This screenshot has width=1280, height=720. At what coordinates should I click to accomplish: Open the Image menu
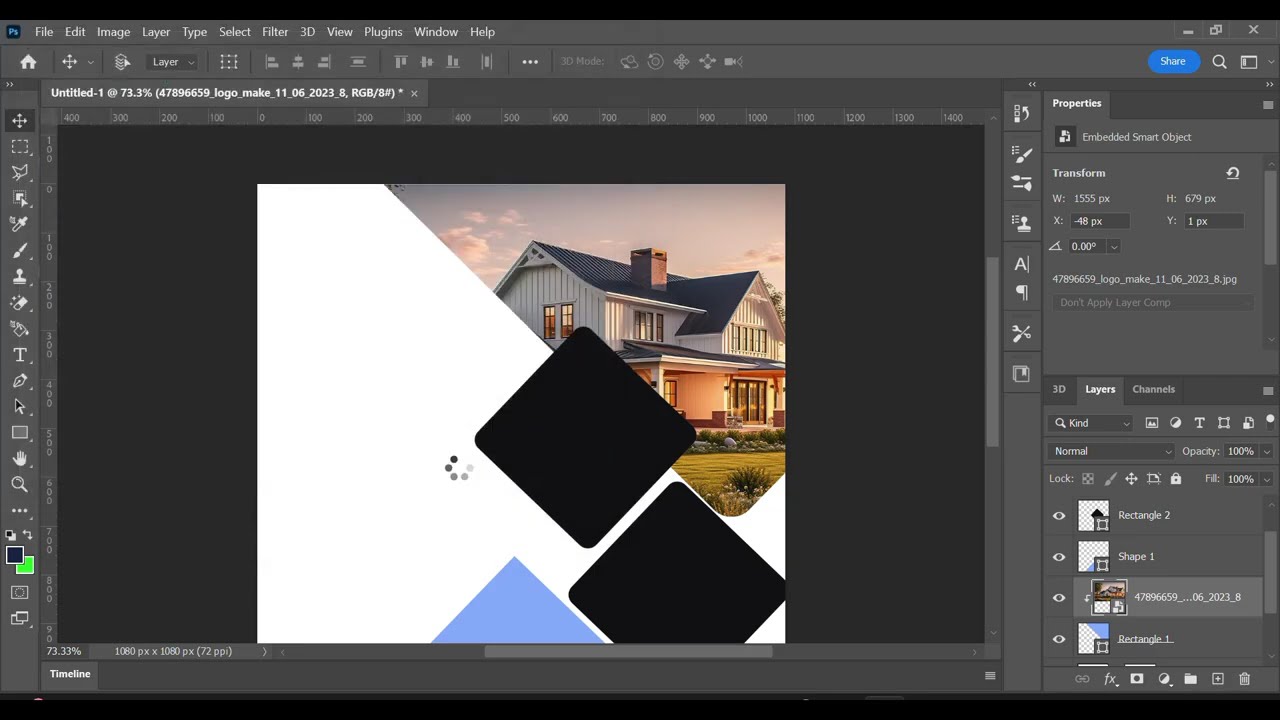(113, 32)
